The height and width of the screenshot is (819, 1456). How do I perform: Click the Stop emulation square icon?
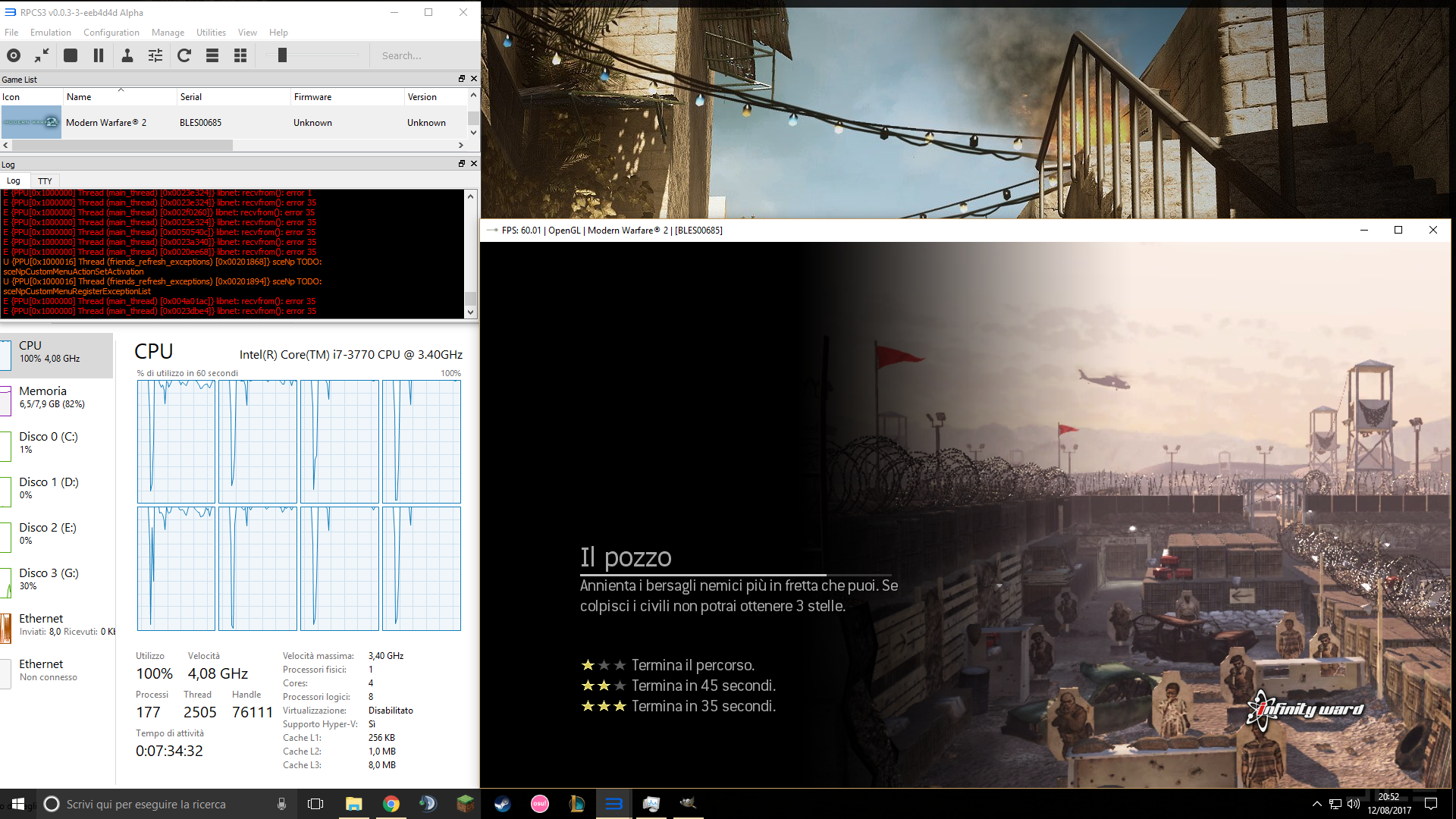[71, 55]
